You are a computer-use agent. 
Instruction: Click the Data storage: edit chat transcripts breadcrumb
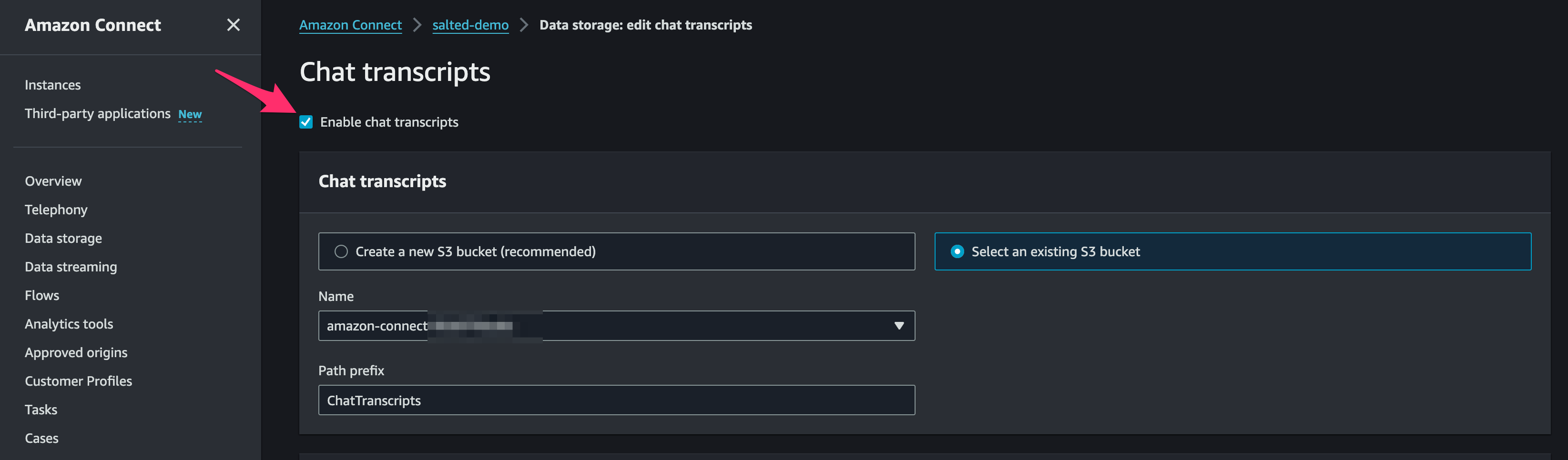645,25
